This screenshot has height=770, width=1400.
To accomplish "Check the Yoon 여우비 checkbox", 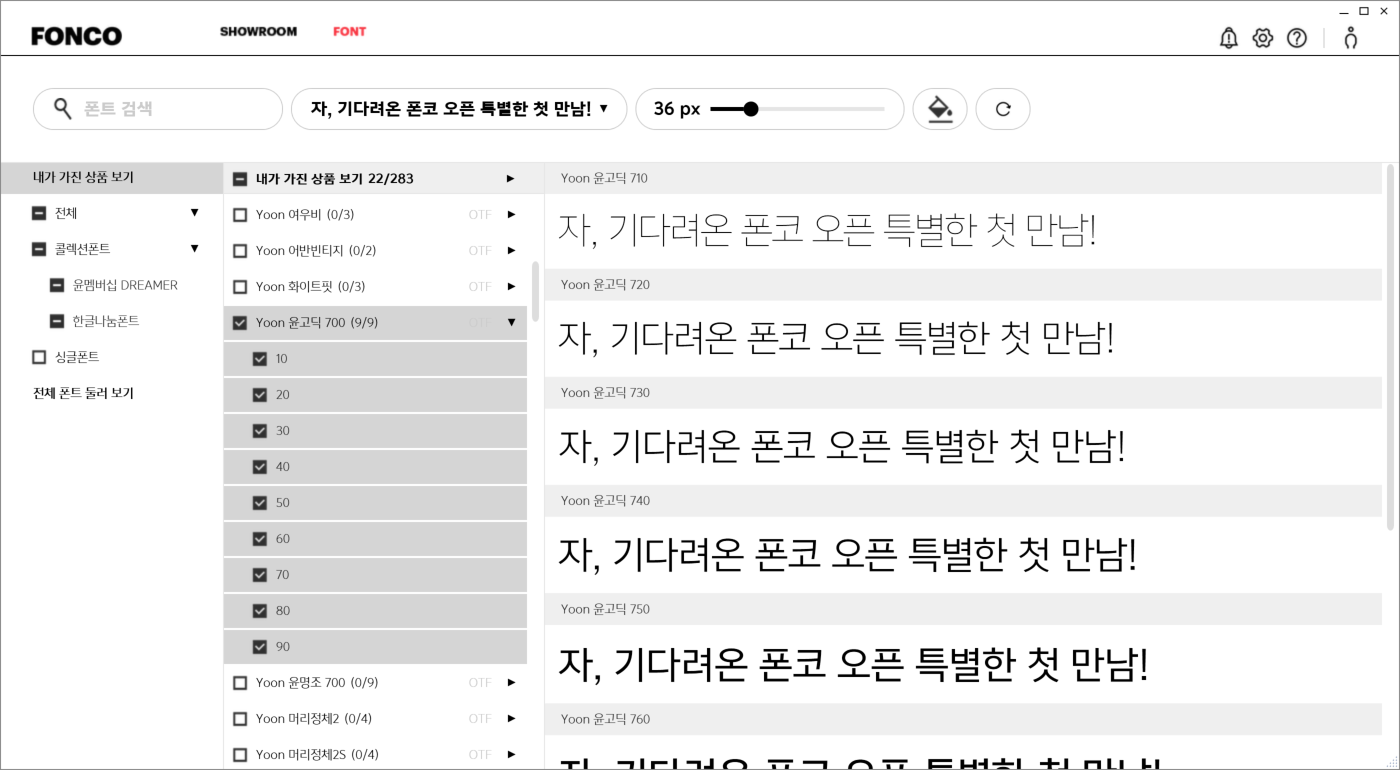I will pos(240,215).
